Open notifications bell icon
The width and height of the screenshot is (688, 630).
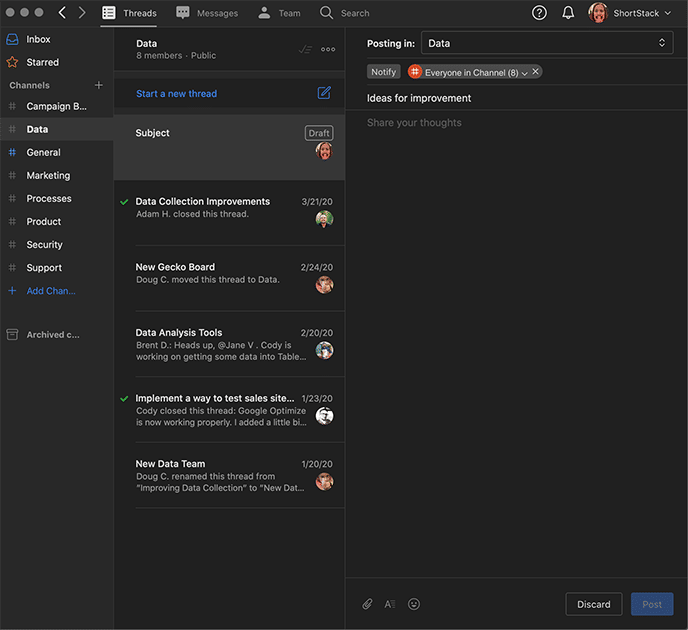[x=568, y=13]
